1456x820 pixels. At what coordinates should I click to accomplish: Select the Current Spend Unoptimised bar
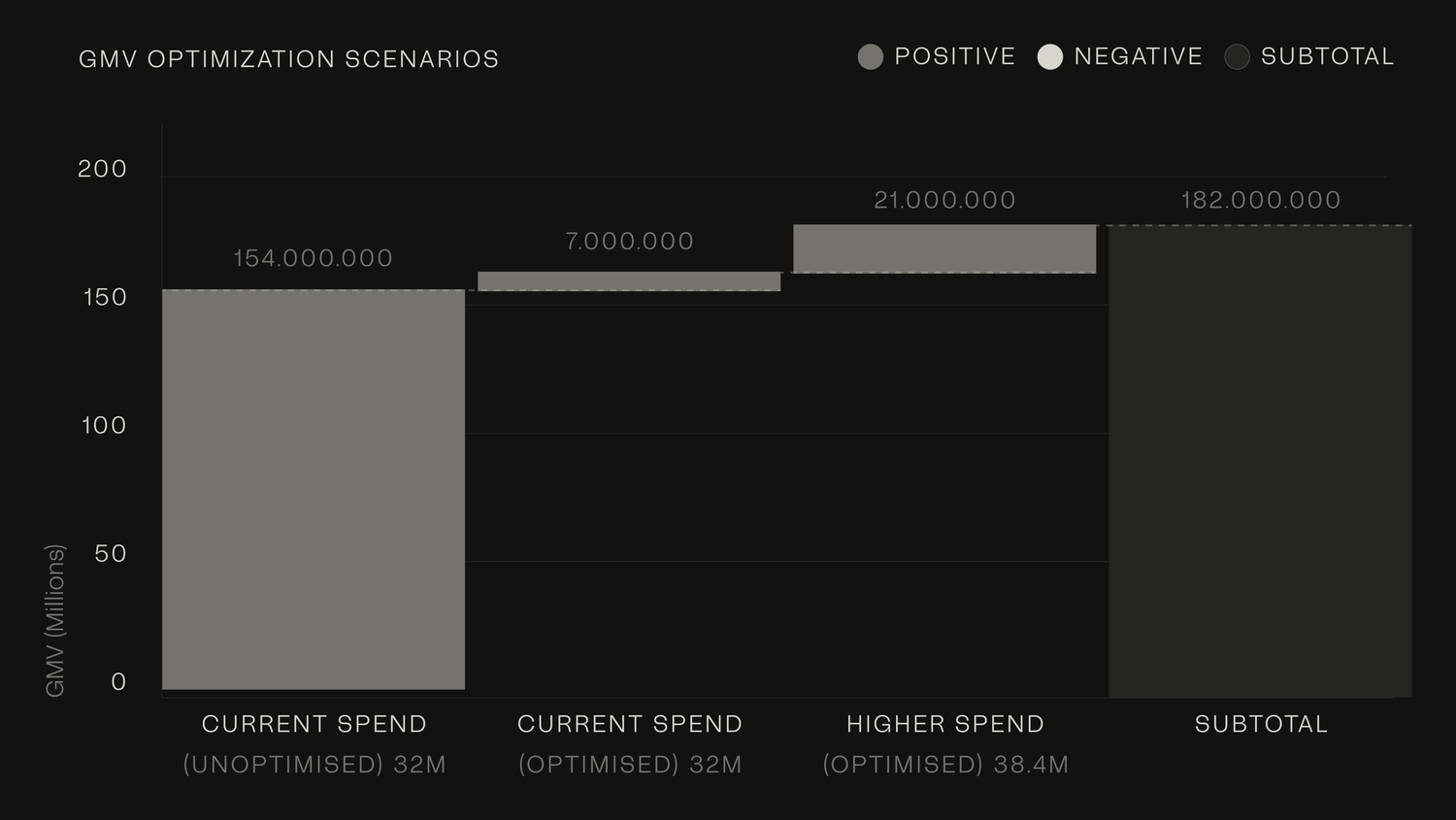(314, 490)
